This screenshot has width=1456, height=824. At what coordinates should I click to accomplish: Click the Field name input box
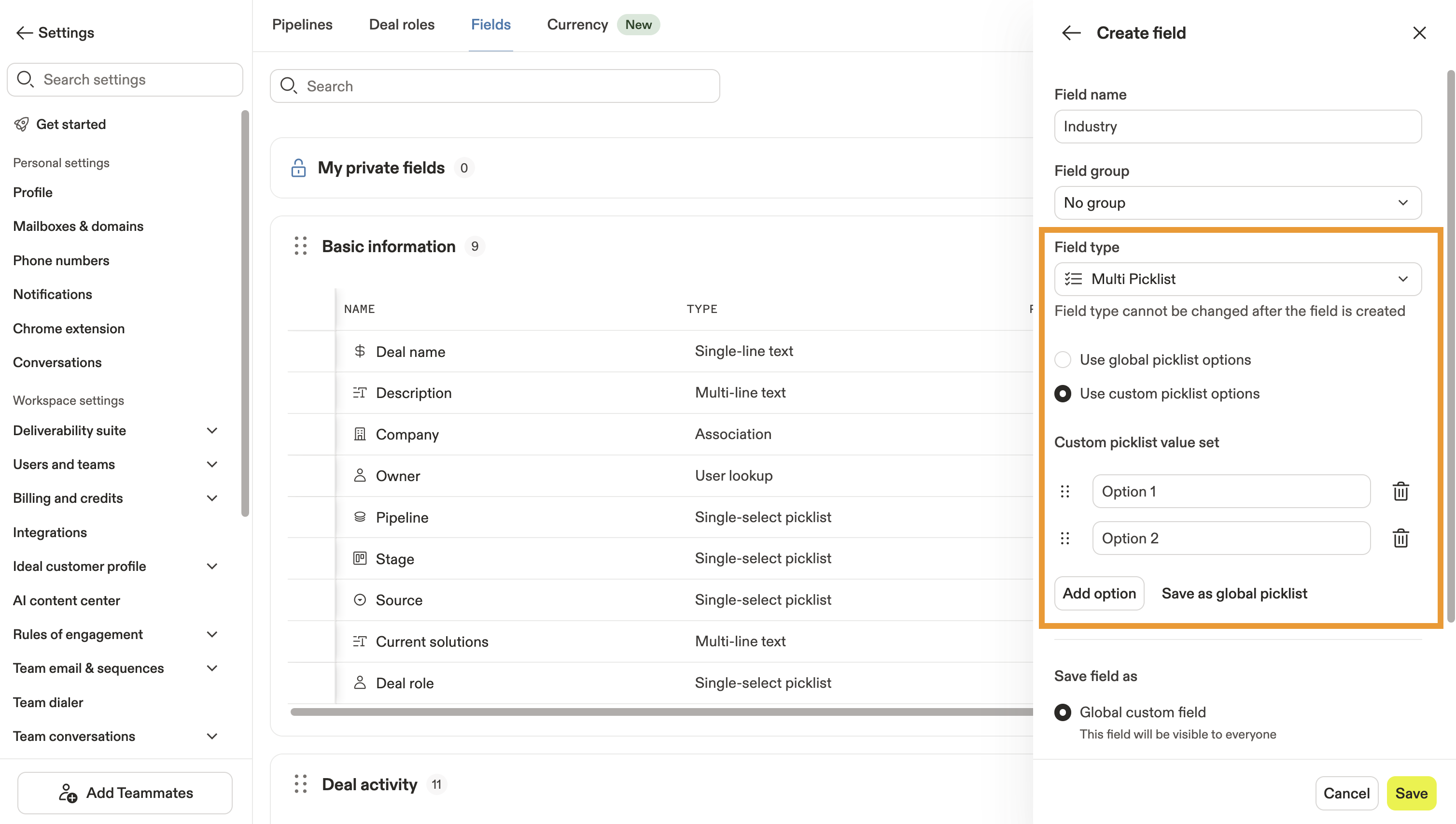tap(1237, 127)
